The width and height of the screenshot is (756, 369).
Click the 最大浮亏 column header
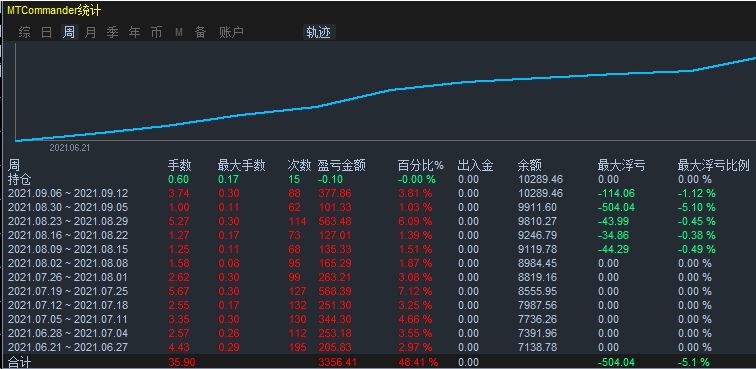[x=621, y=166]
